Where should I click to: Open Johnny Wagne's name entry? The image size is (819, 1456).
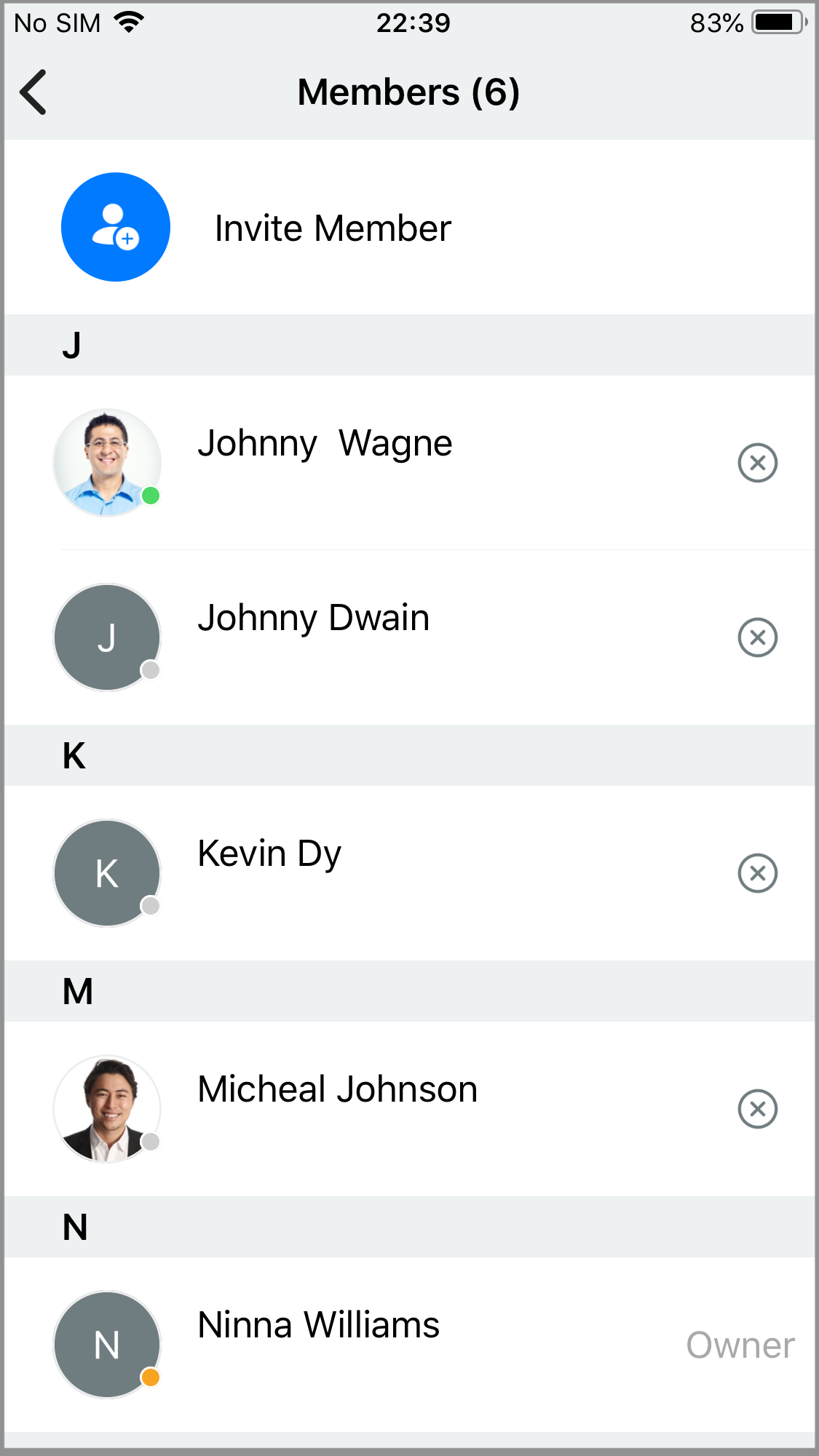pyautogui.click(x=325, y=443)
